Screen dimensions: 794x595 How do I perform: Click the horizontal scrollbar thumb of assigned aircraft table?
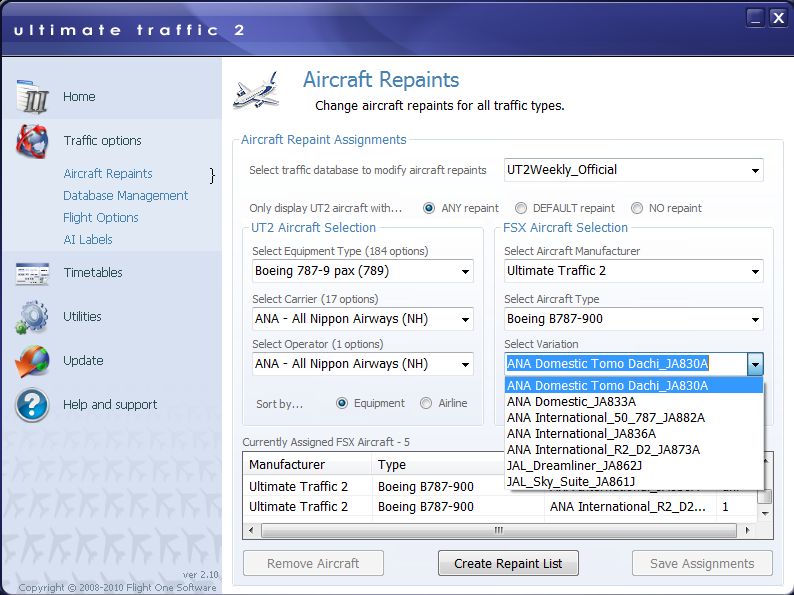point(499,530)
